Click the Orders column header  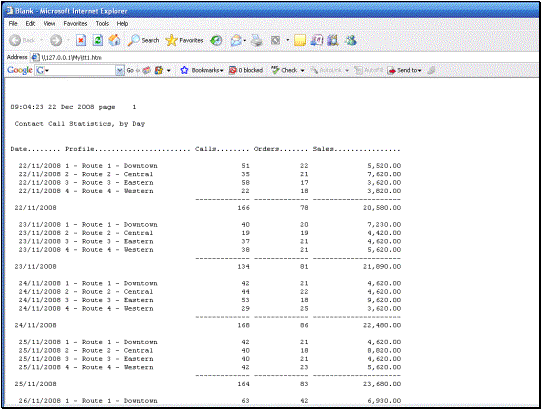pos(281,149)
